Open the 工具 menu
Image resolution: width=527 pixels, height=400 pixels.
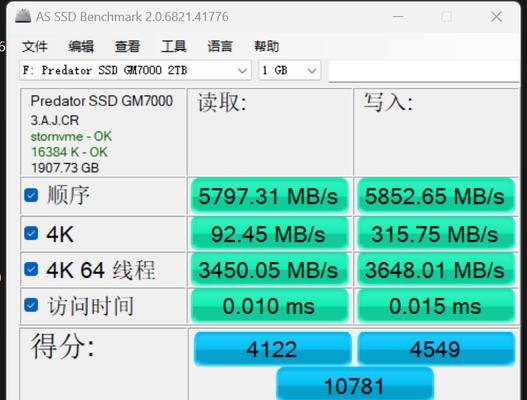pos(173,46)
